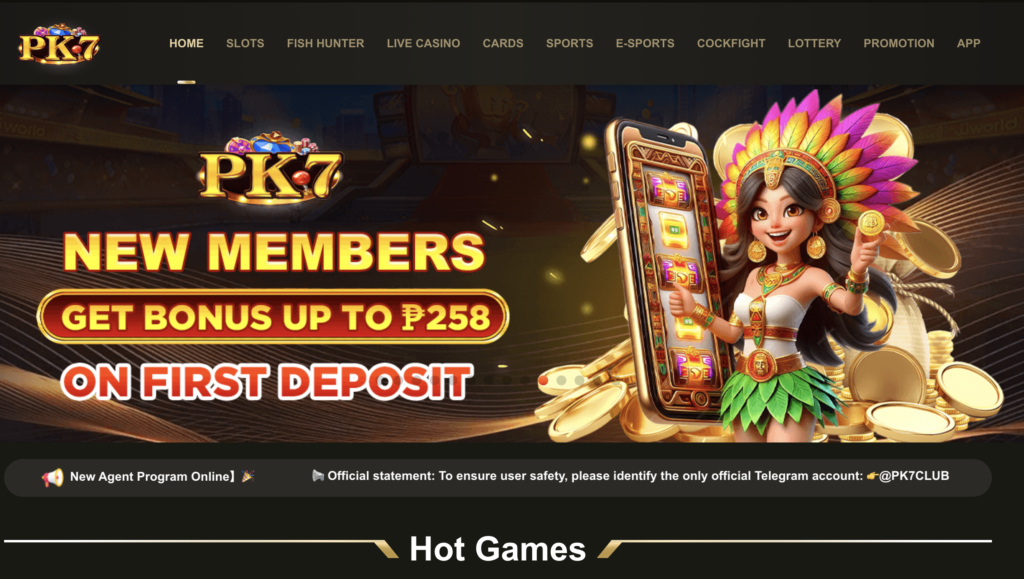This screenshot has width=1024, height=579.
Task: Click the gold coin held by the character
Action: (871, 223)
